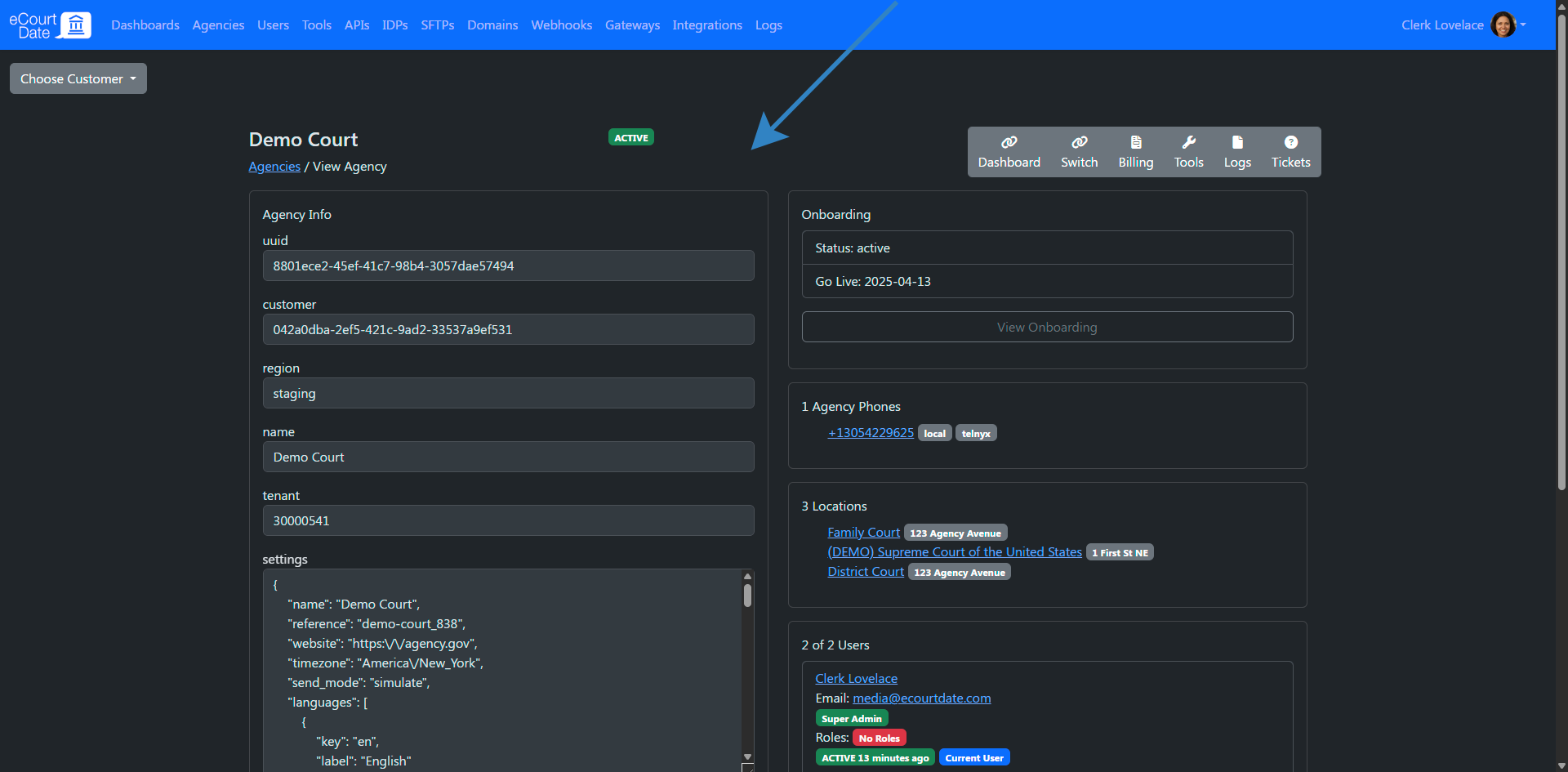This screenshot has width=1568, height=772.
Task: Open Domains navigation item
Action: click(x=492, y=25)
